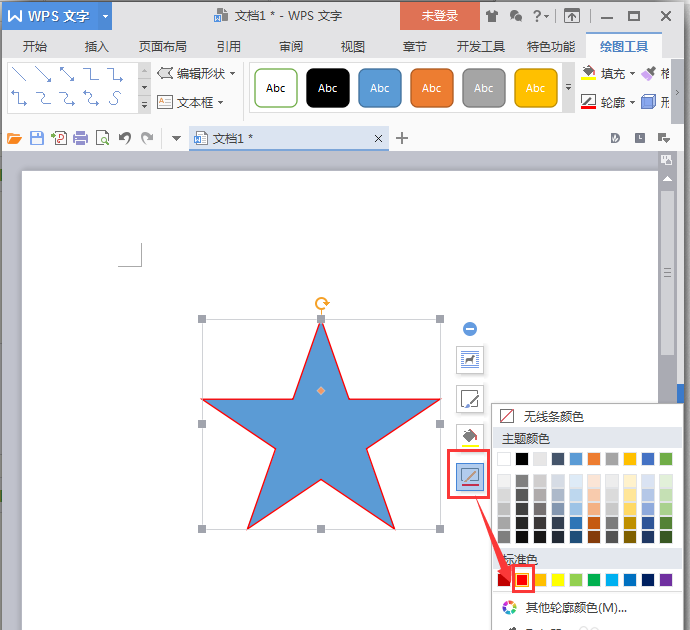Click the shape fill bucket floating button
Viewport: 690px width, 630px height.
coord(470,437)
